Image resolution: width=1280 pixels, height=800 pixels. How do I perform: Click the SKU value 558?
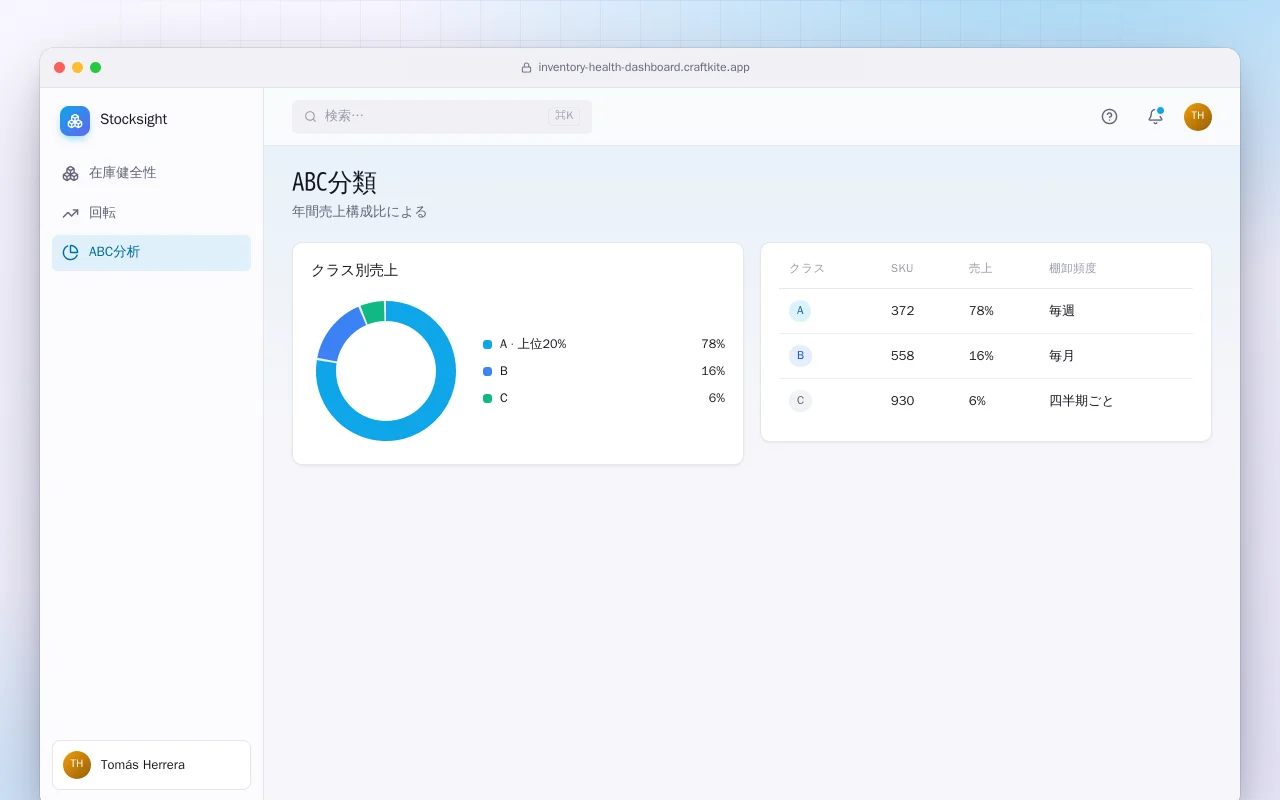(x=903, y=356)
